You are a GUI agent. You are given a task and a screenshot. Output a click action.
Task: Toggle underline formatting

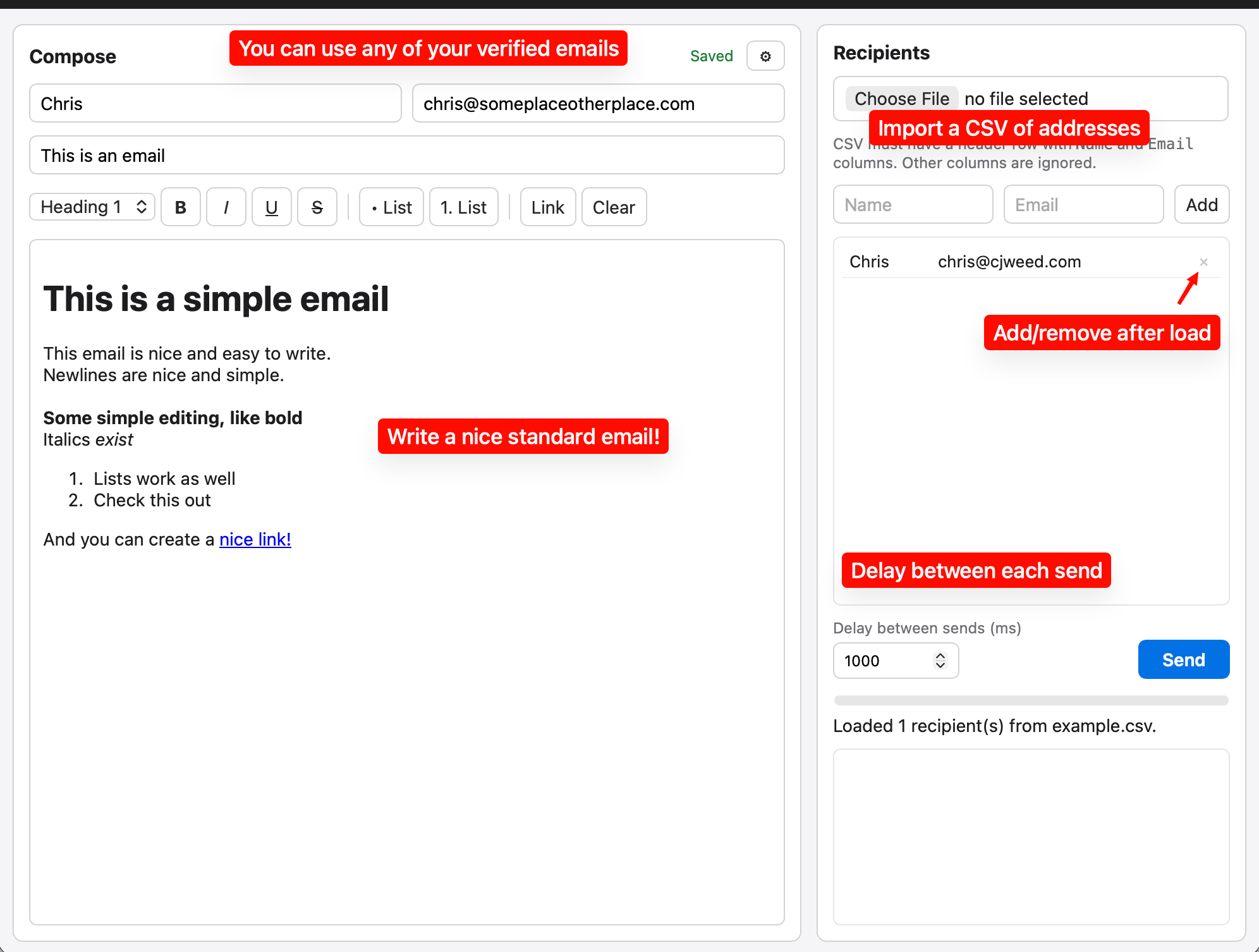coord(272,207)
